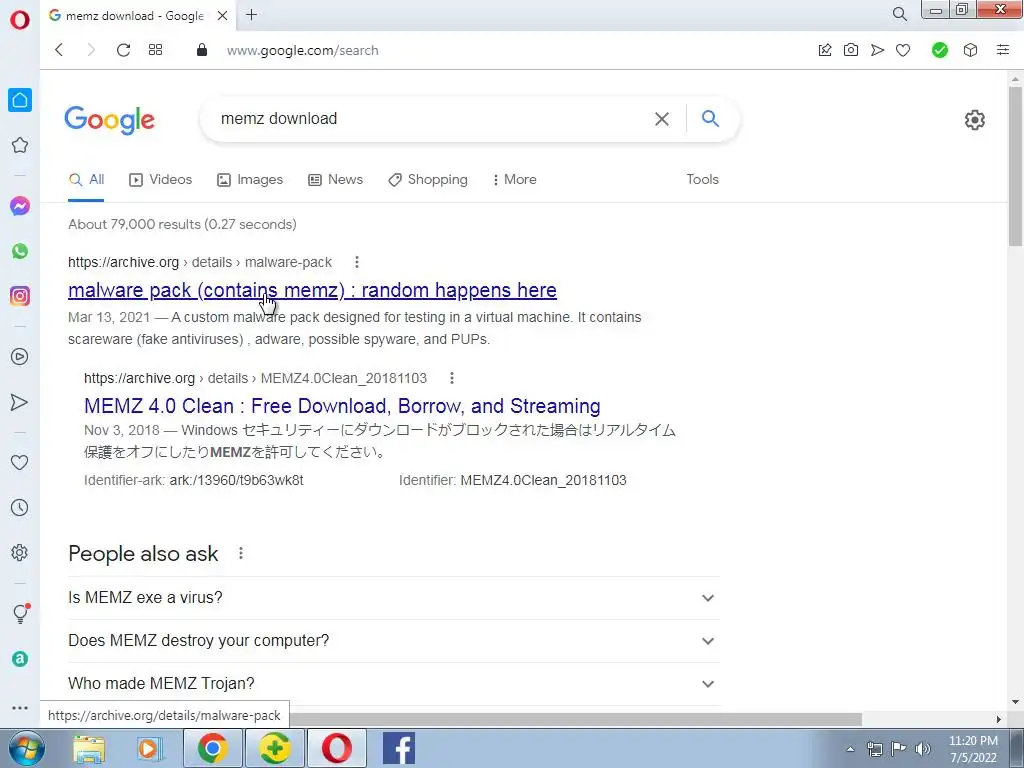Click the address bar URL www.google.com/search
This screenshot has width=1024, height=768.
pos(302,50)
